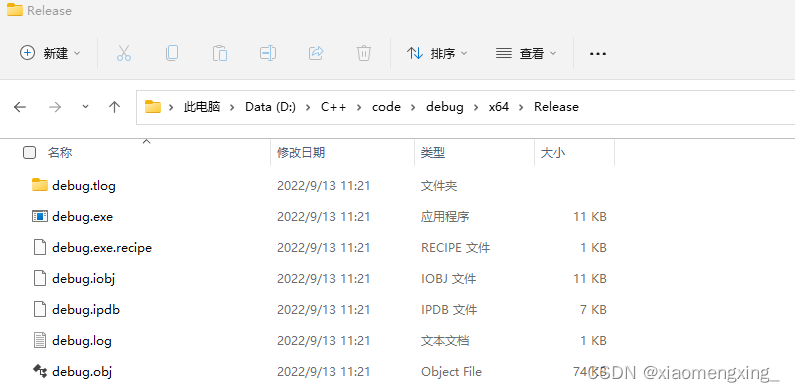The image size is (795, 392).
Task: Sort by 大小 column header
Action: click(x=553, y=153)
